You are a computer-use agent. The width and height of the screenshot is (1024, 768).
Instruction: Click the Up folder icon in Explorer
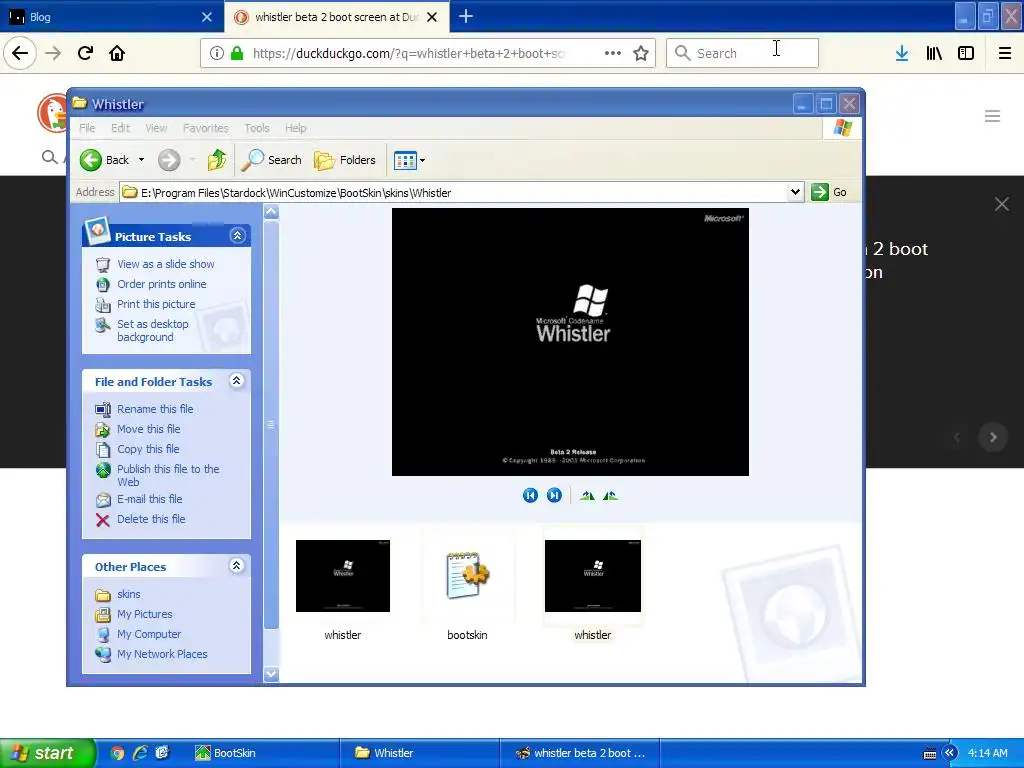point(217,160)
